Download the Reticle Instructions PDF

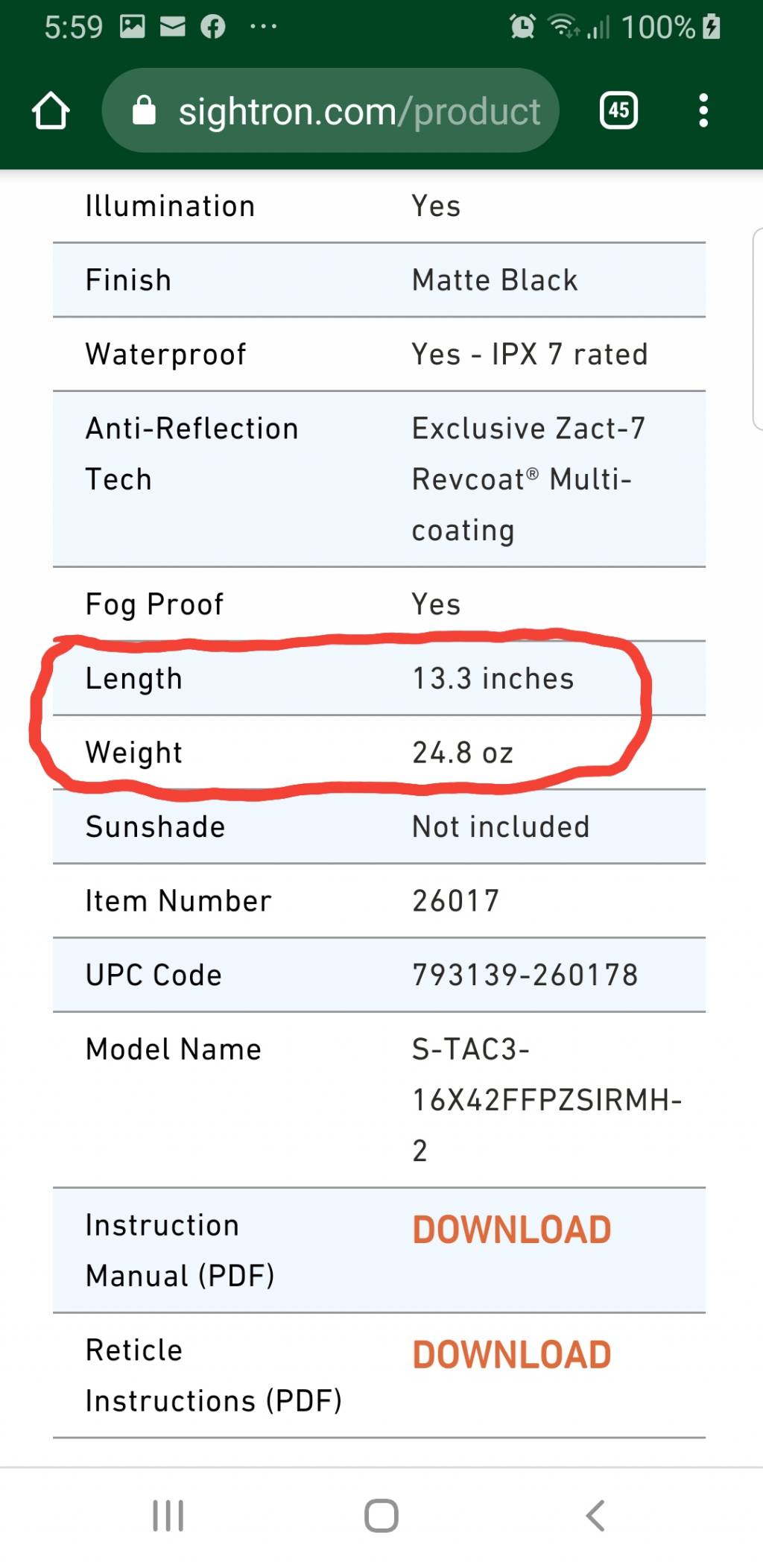[x=512, y=1355]
